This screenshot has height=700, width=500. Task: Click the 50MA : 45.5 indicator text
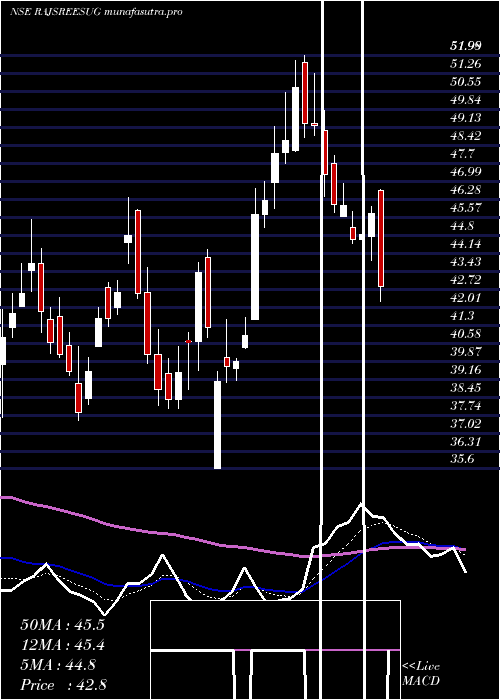[x=62, y=625]
